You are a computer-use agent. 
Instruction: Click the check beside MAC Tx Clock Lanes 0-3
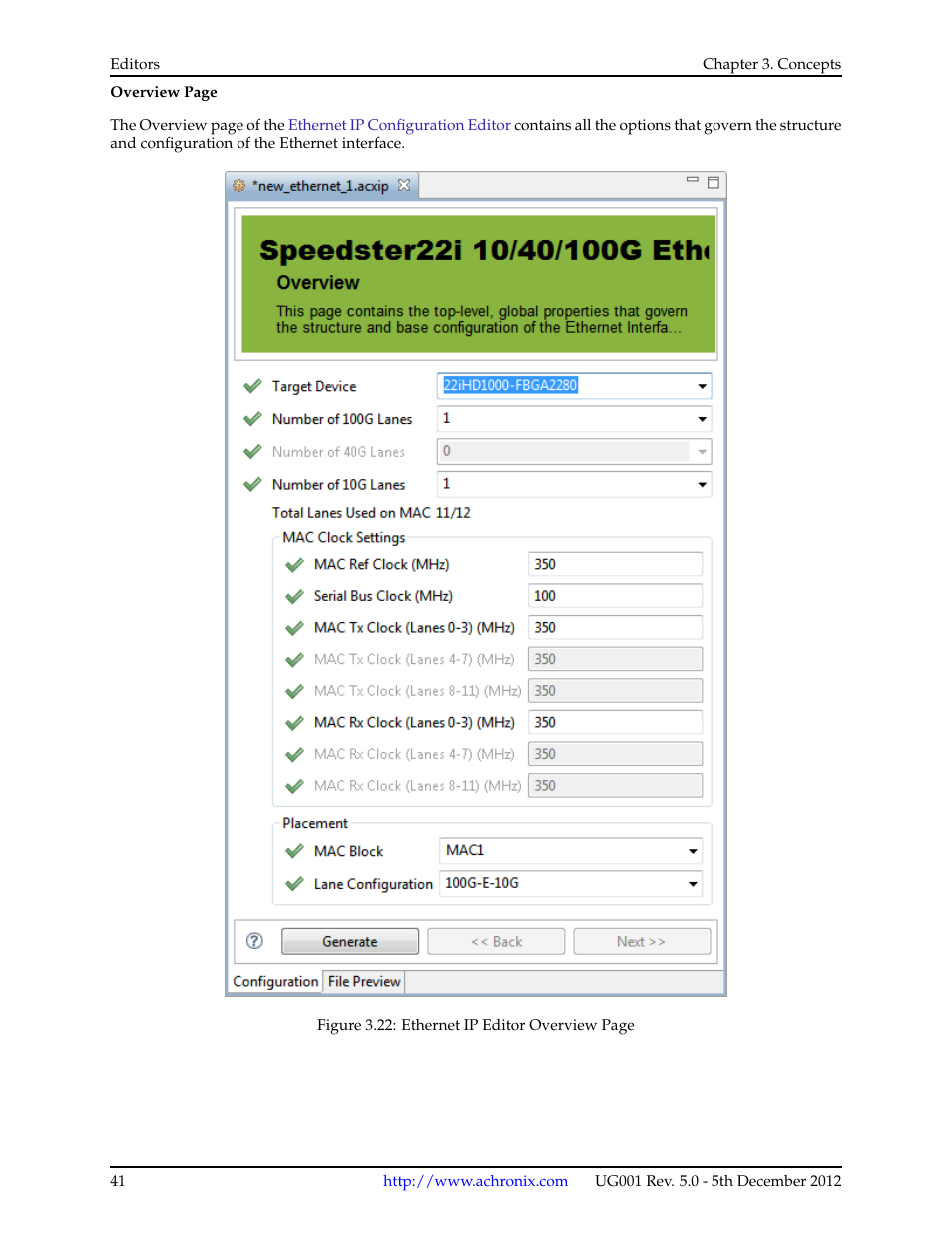[294, 628]
